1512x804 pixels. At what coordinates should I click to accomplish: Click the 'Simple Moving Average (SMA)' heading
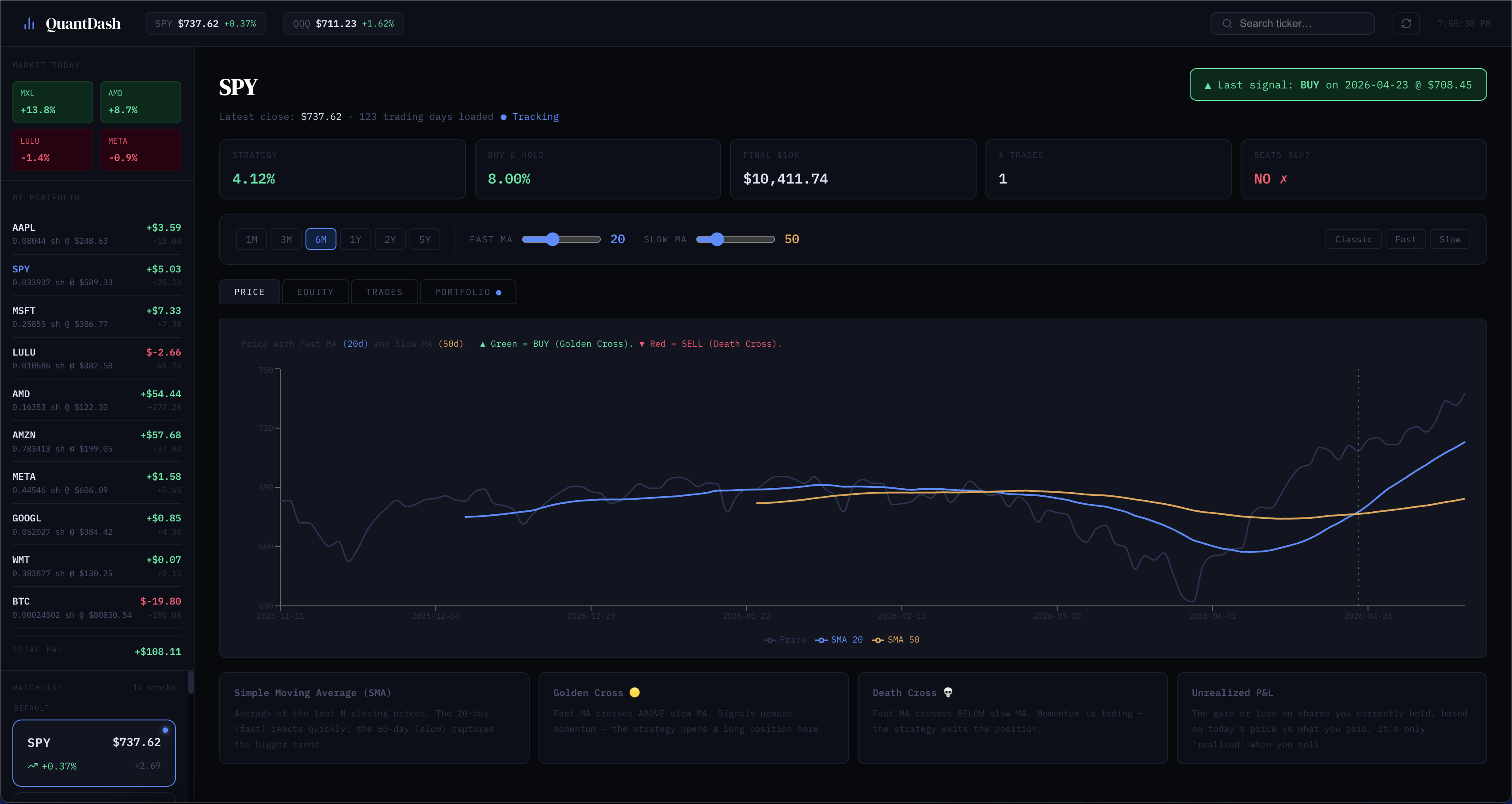click(313, 693)
